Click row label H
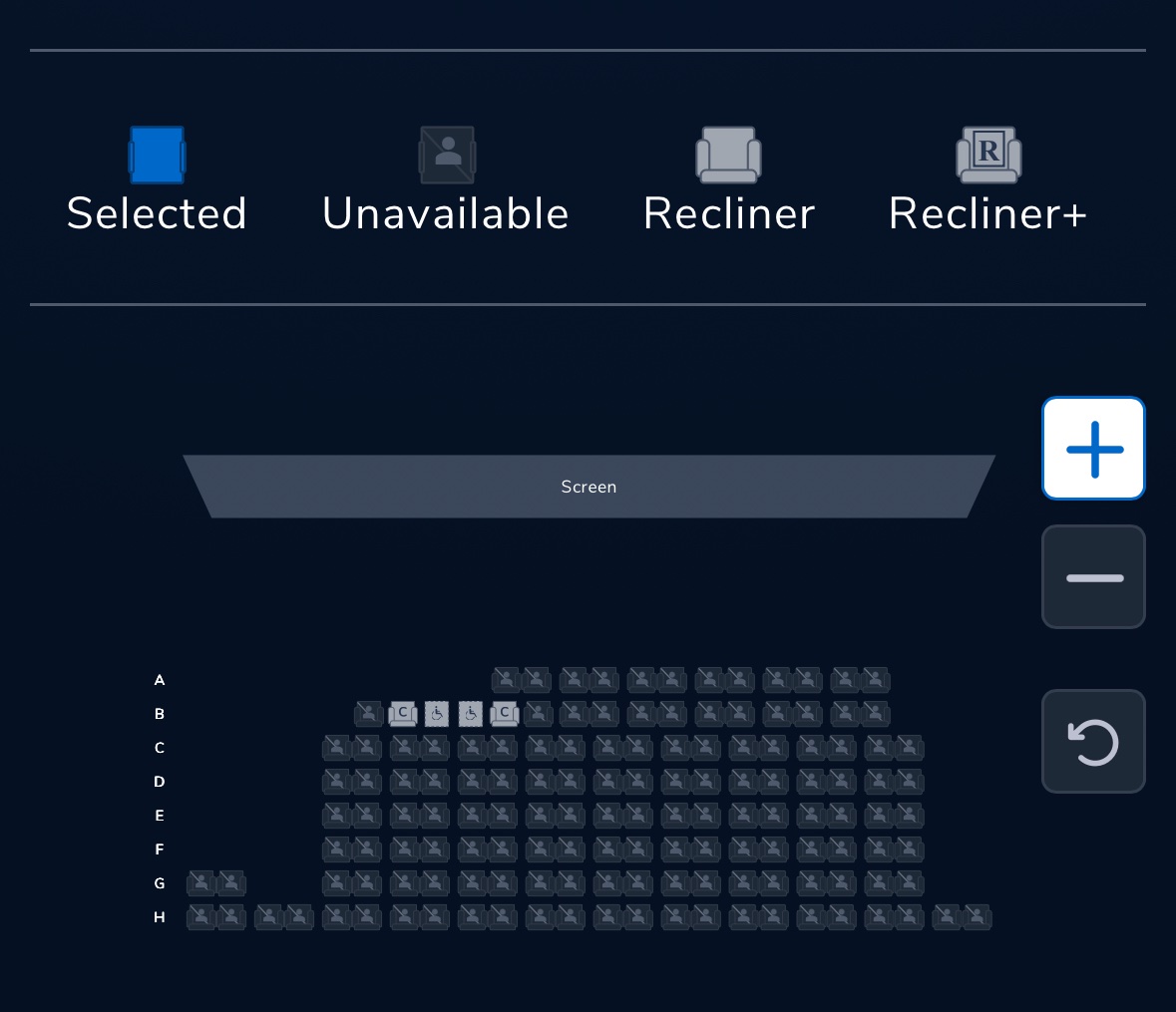The width and height of the screenshot is (1176, 1012). pos(159,917)
